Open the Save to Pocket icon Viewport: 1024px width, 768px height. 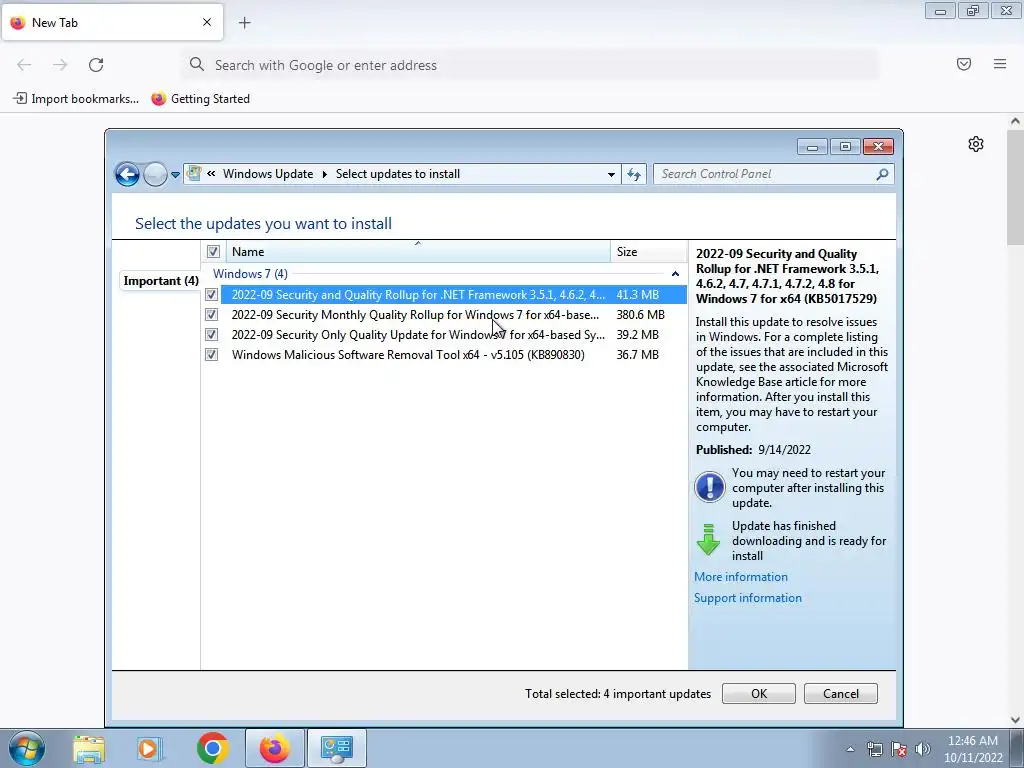pos(964,64)
